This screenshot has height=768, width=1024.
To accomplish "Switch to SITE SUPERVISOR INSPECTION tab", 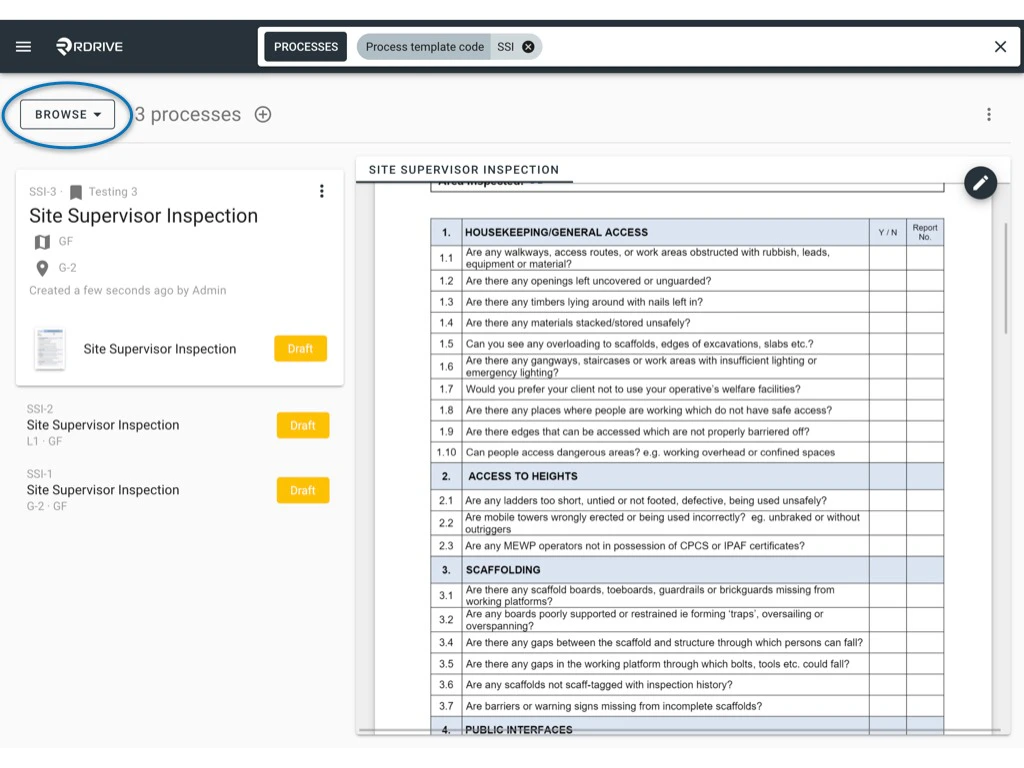I will click(464, 170).
